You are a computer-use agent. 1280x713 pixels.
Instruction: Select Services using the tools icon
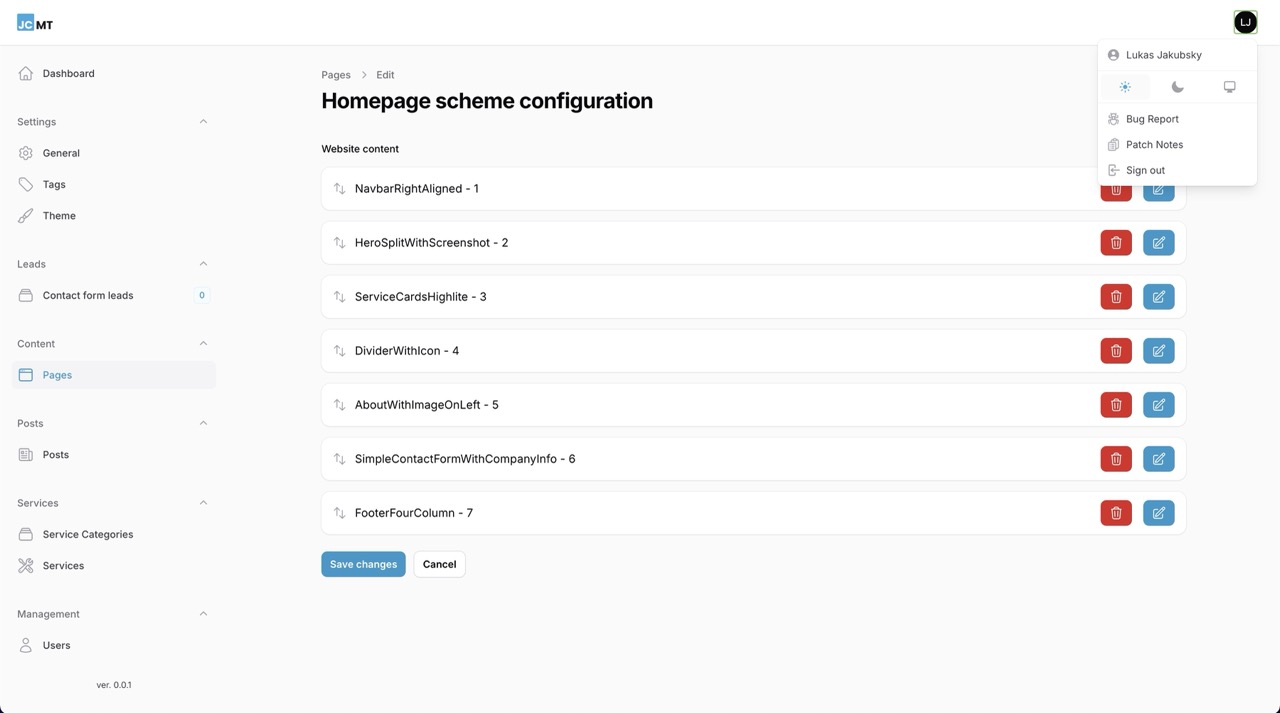click(x=24, y=565)
